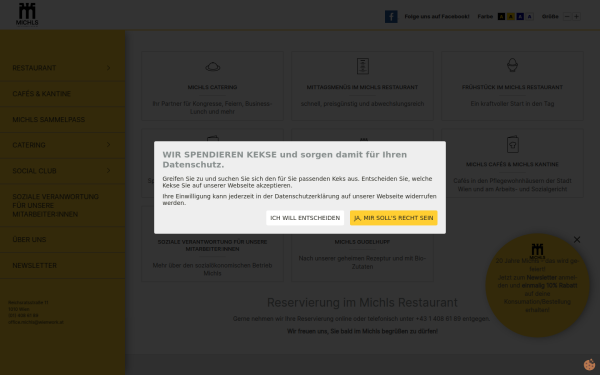
Task: Open Soziale Verantwortung für unsere Mitarbeiter:innen card
Action: pyautogui.click(x=212, y=245)
